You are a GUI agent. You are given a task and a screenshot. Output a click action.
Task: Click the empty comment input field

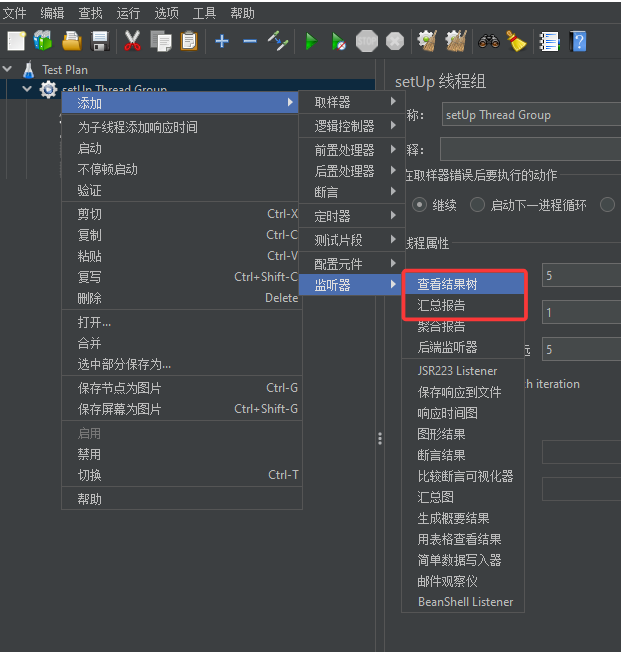(531, 149)
